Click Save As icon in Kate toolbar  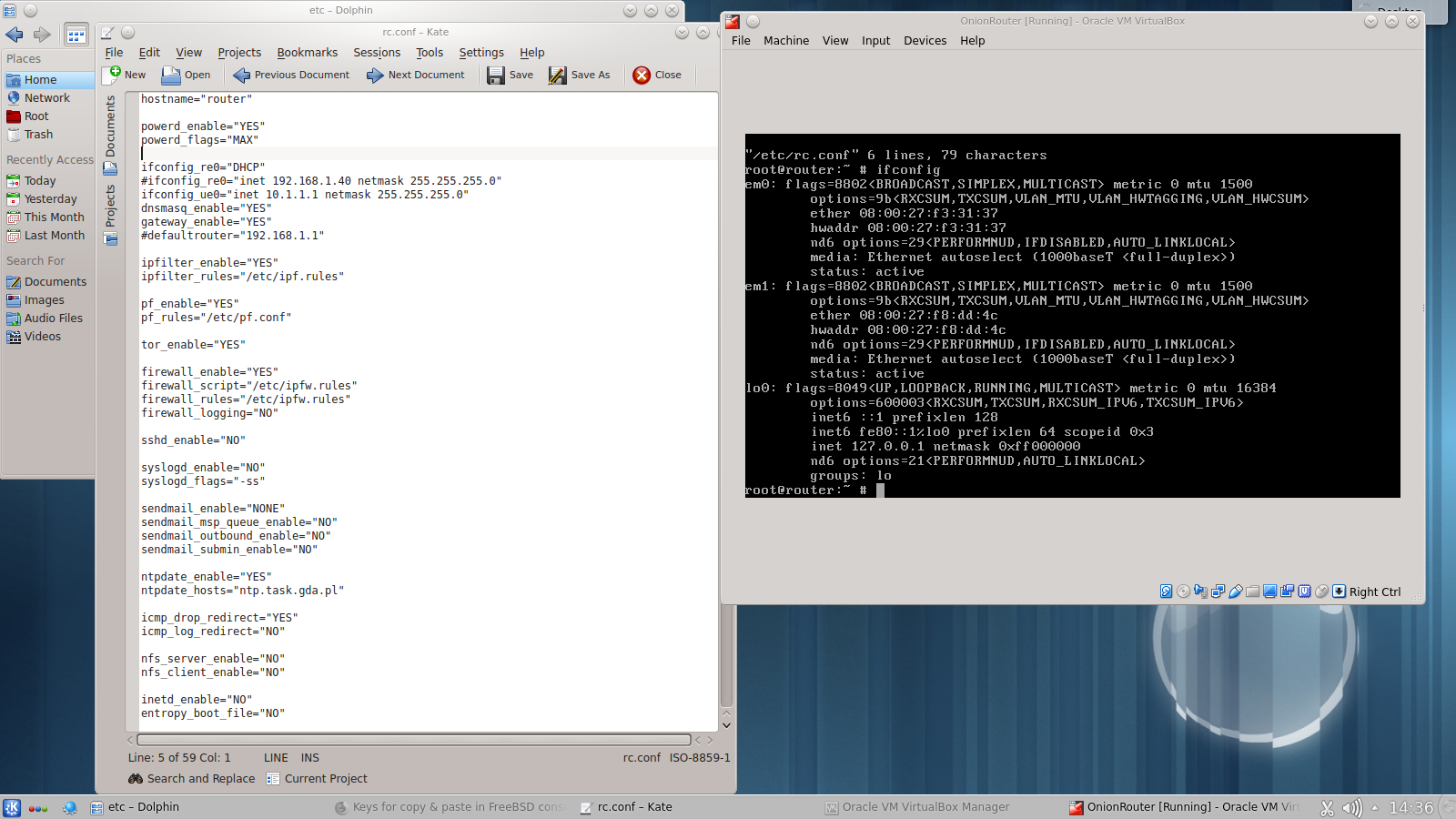tap(557, 75)
